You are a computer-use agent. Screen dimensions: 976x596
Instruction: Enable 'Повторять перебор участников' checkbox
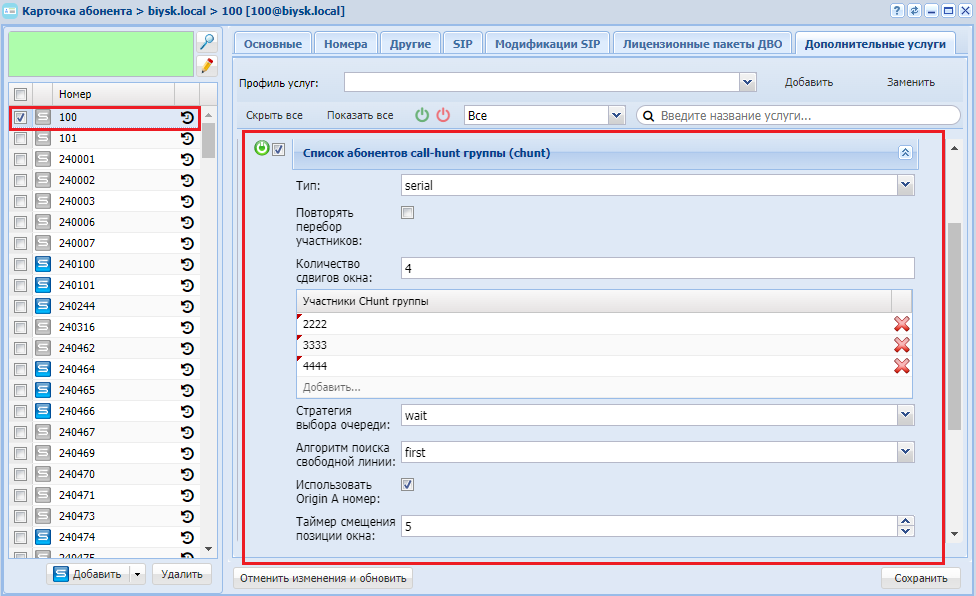click(407, 212)
